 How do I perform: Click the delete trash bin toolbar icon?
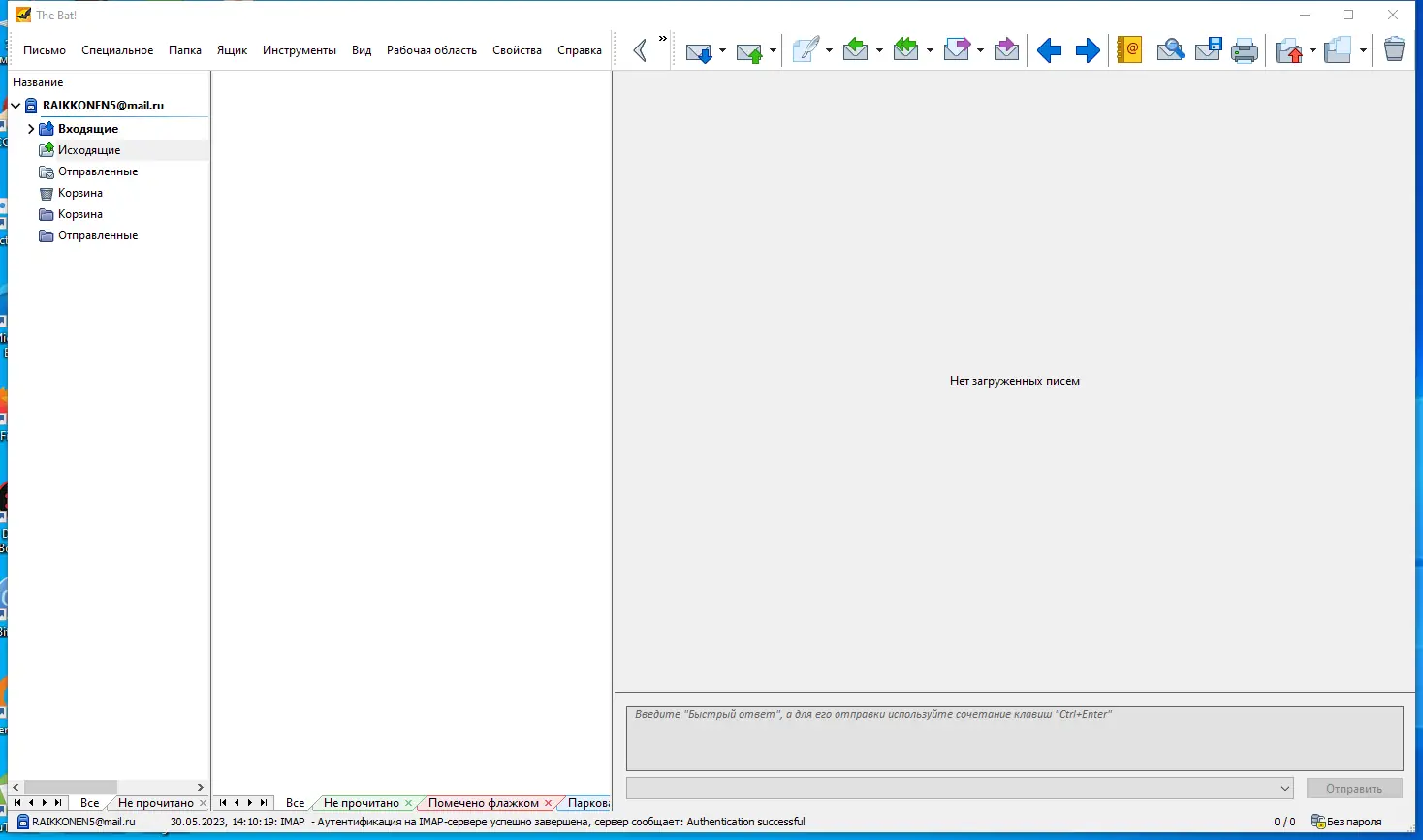[x=1394, y=49]
